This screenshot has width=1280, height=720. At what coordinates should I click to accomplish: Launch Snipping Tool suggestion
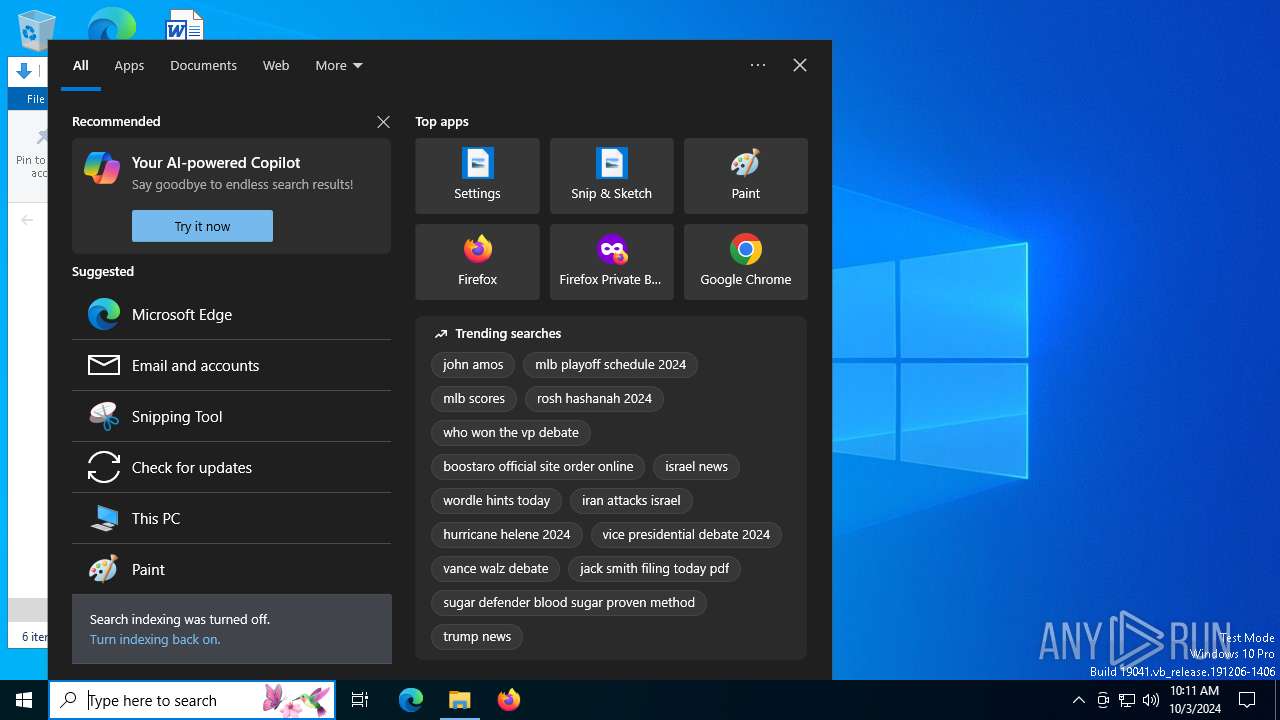pyautogui.click(x=231, y=416)
